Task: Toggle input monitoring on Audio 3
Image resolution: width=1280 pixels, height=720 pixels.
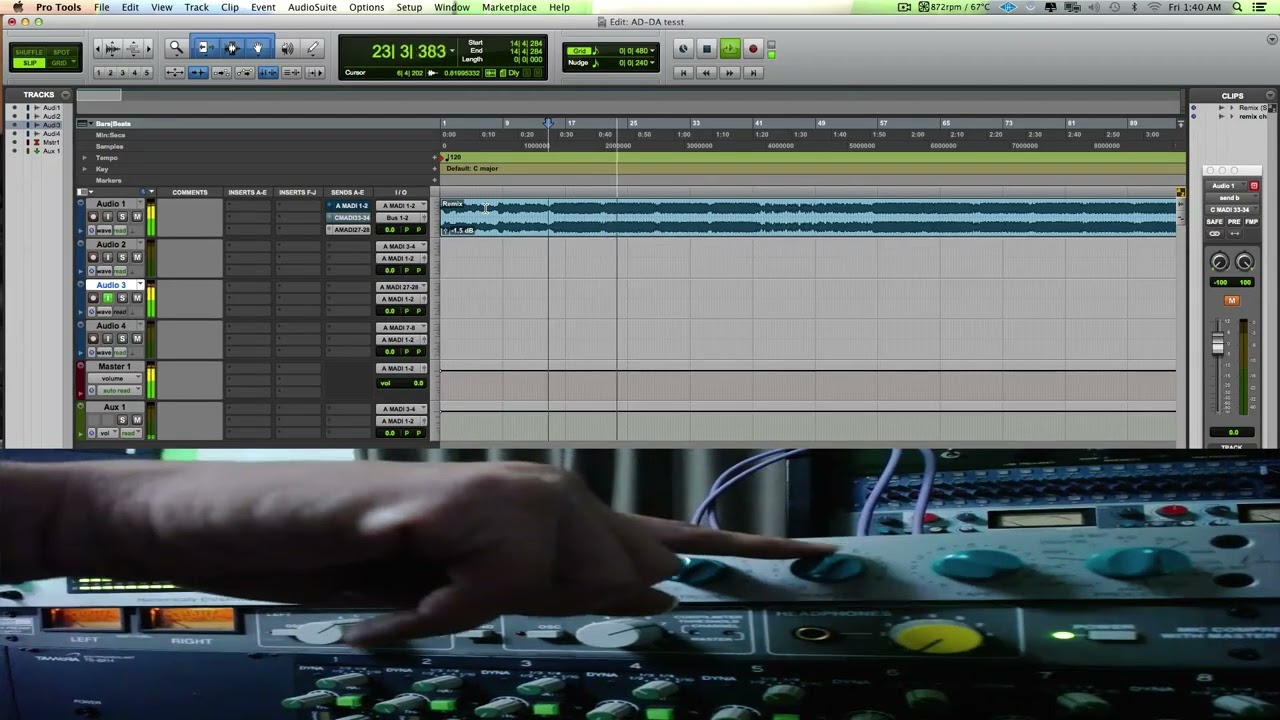Action: click(x=108, y=298)
